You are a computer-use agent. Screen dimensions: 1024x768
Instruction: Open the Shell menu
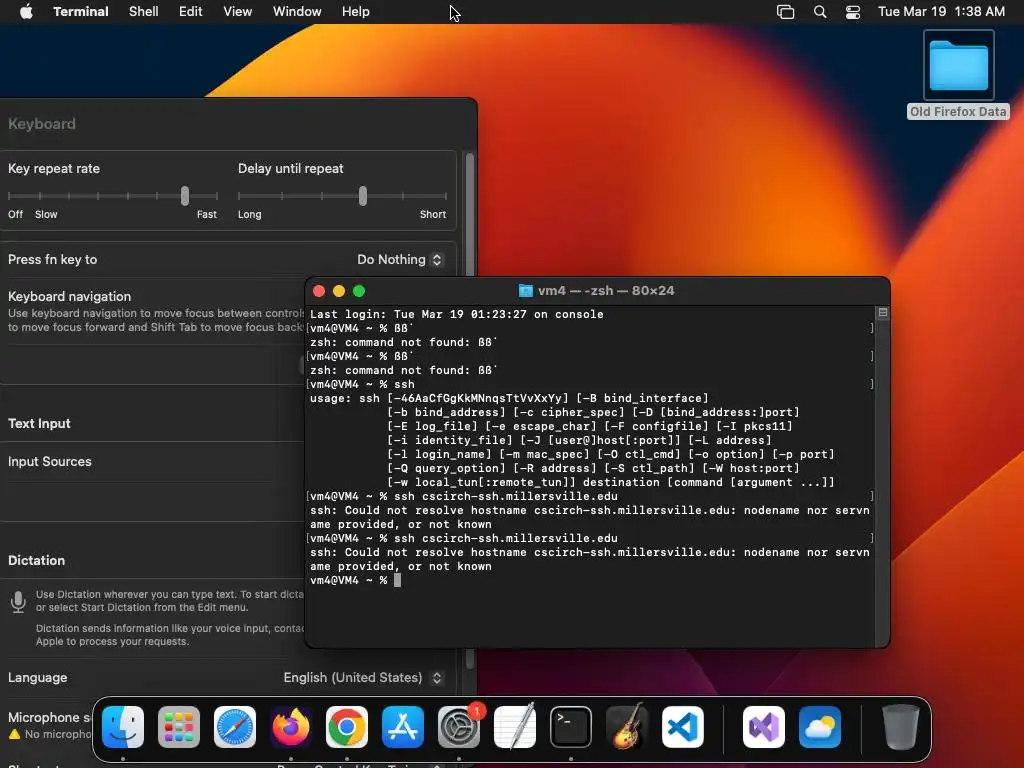(144, 12)
